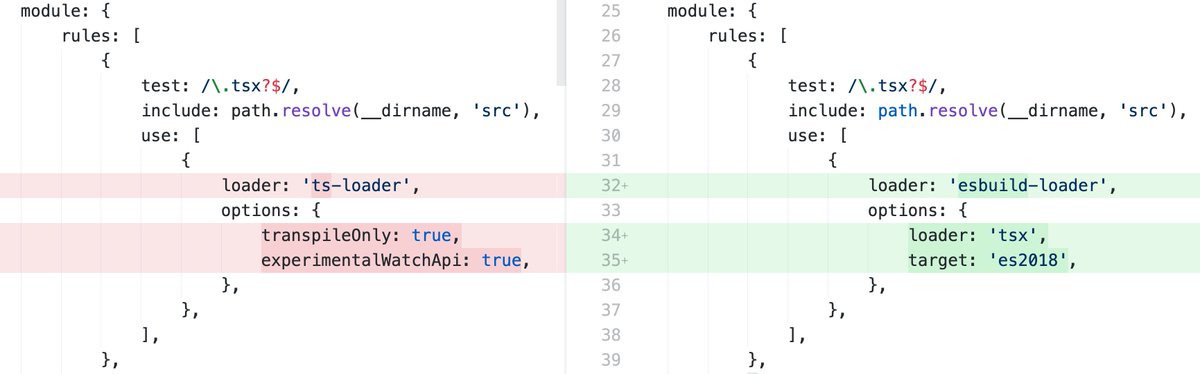Viewport: 1200px width, 374px height.
Task: Click 'use: [' on line 30
Action: (818, 136)
